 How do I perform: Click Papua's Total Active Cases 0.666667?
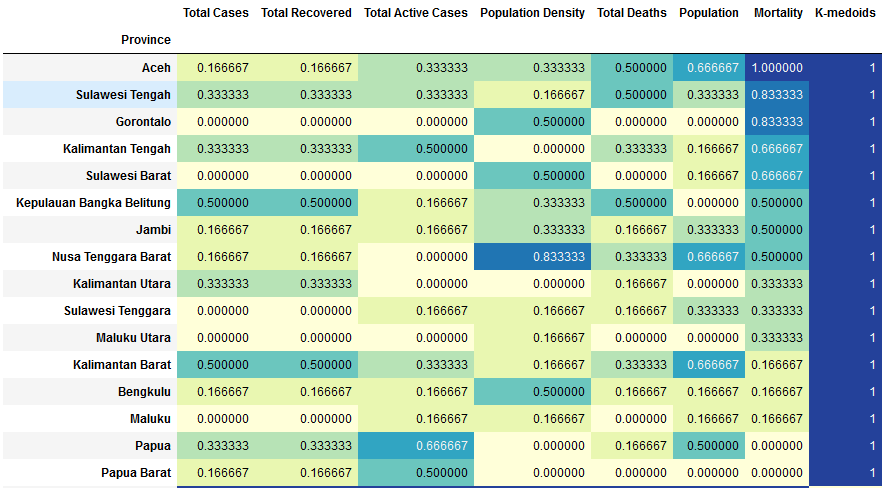416,446
